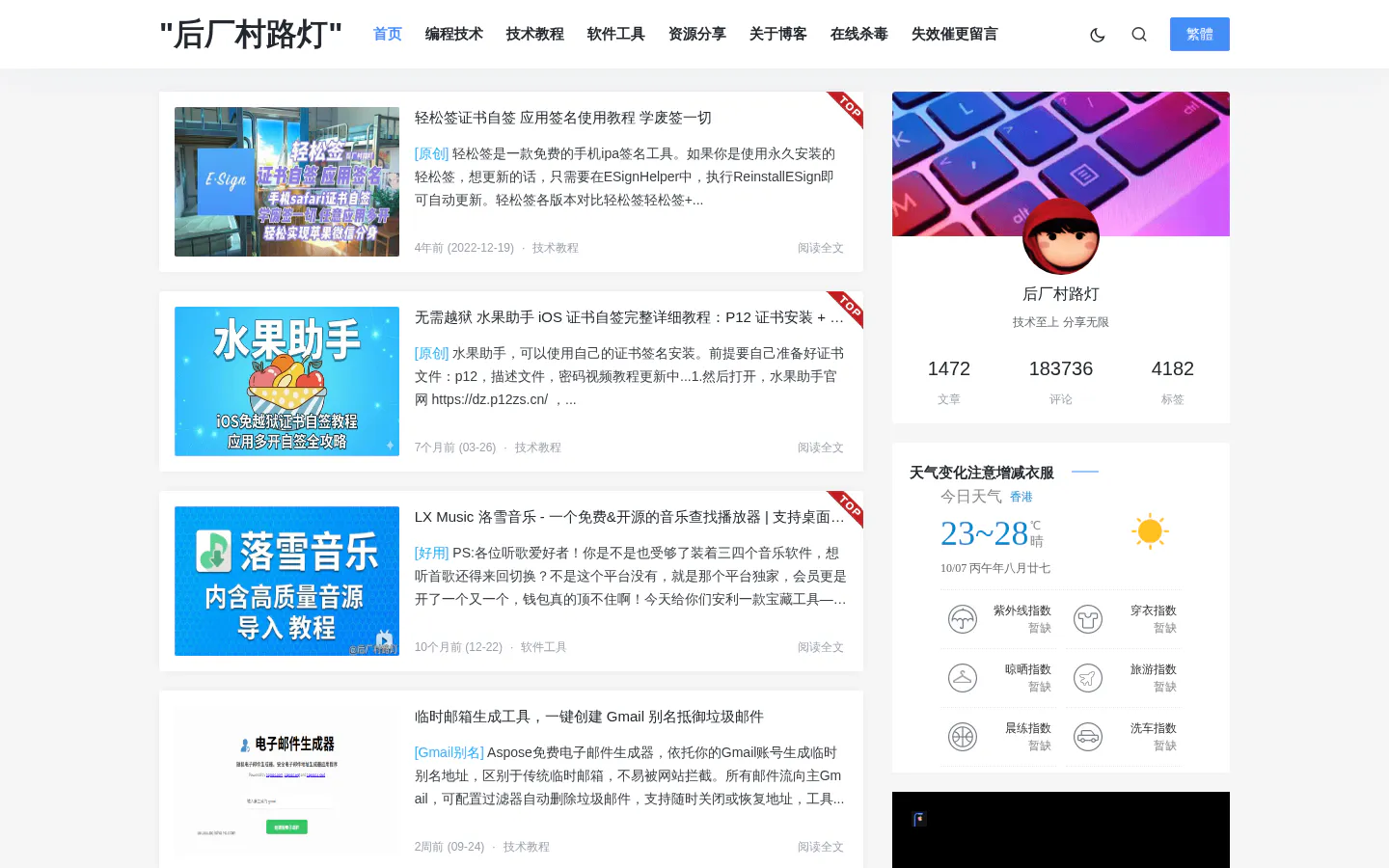Open article title 无需越狱 水果助手 iOS 证书自签
Viewport: 1389px width, 868px height.
pos(630,317)
